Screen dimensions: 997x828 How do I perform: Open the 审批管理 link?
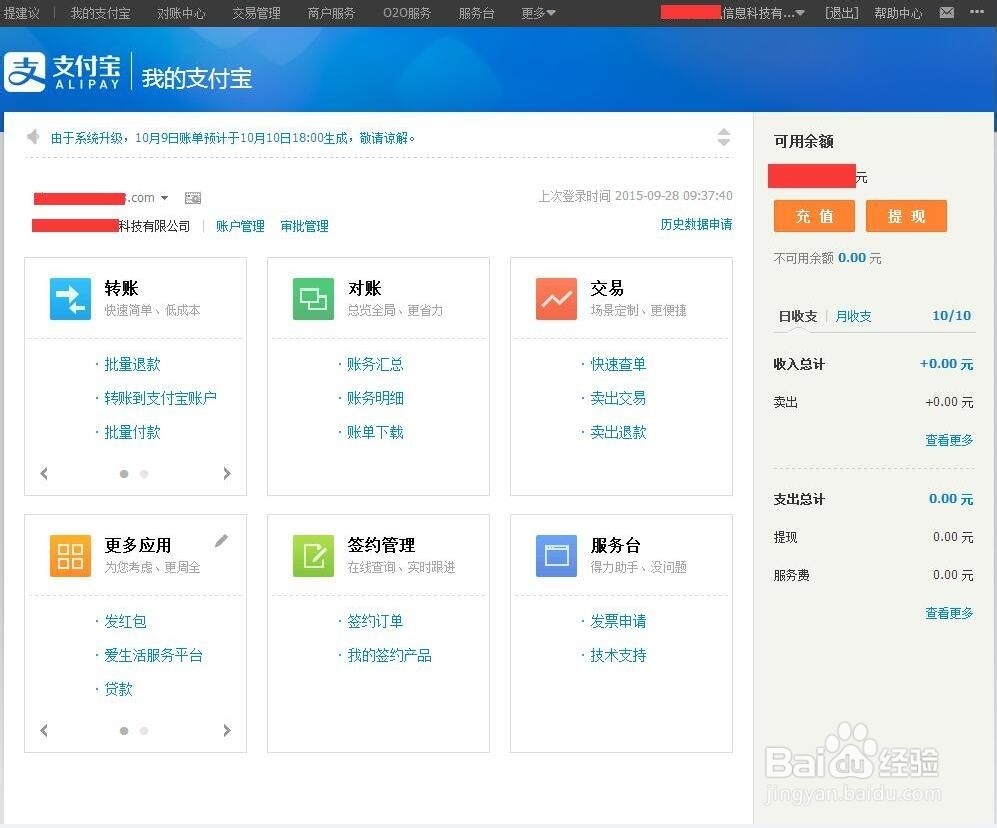305,226
